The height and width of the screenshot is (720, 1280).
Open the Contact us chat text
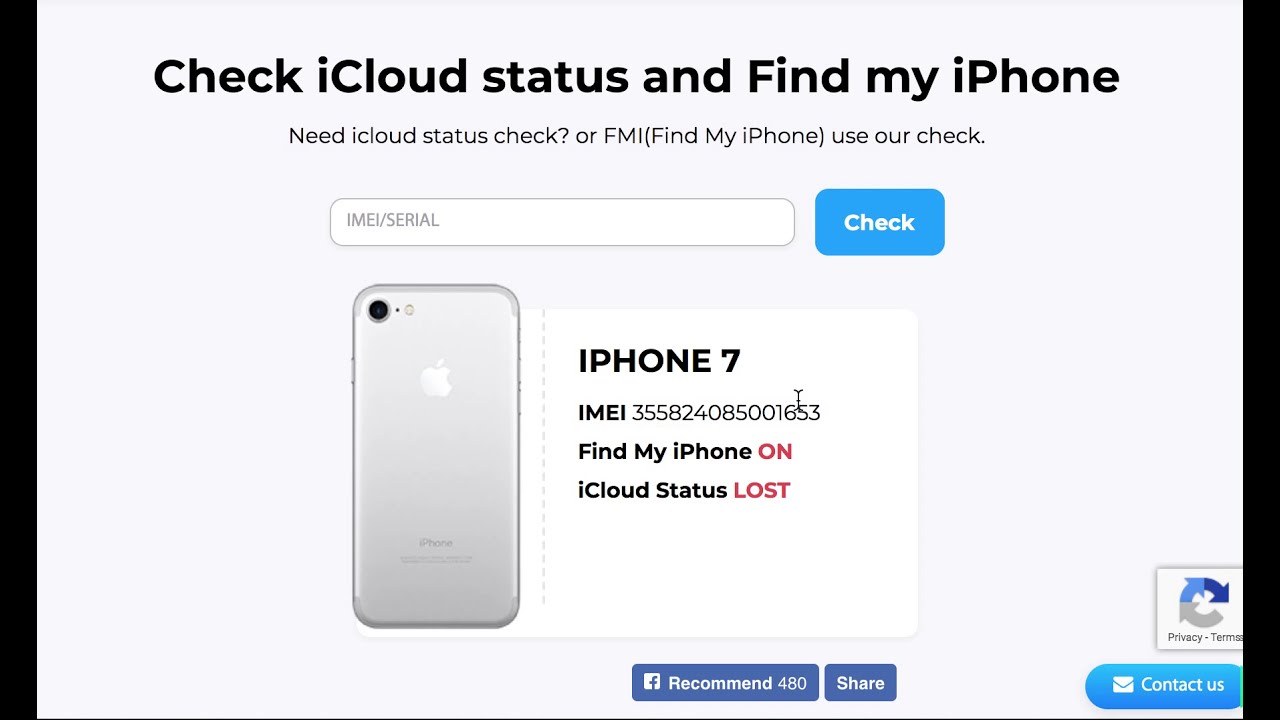coord(1182,685)
